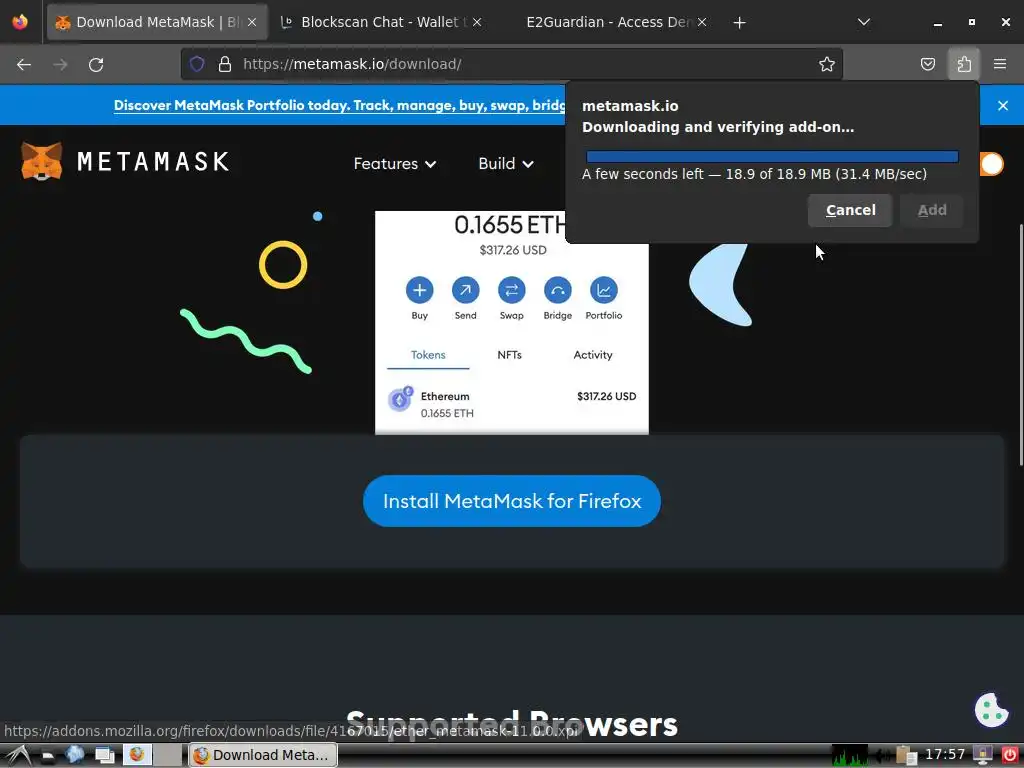Open cookie preferences cookie icon
The image size is (1024, 768).
click(x=991, y=710)
